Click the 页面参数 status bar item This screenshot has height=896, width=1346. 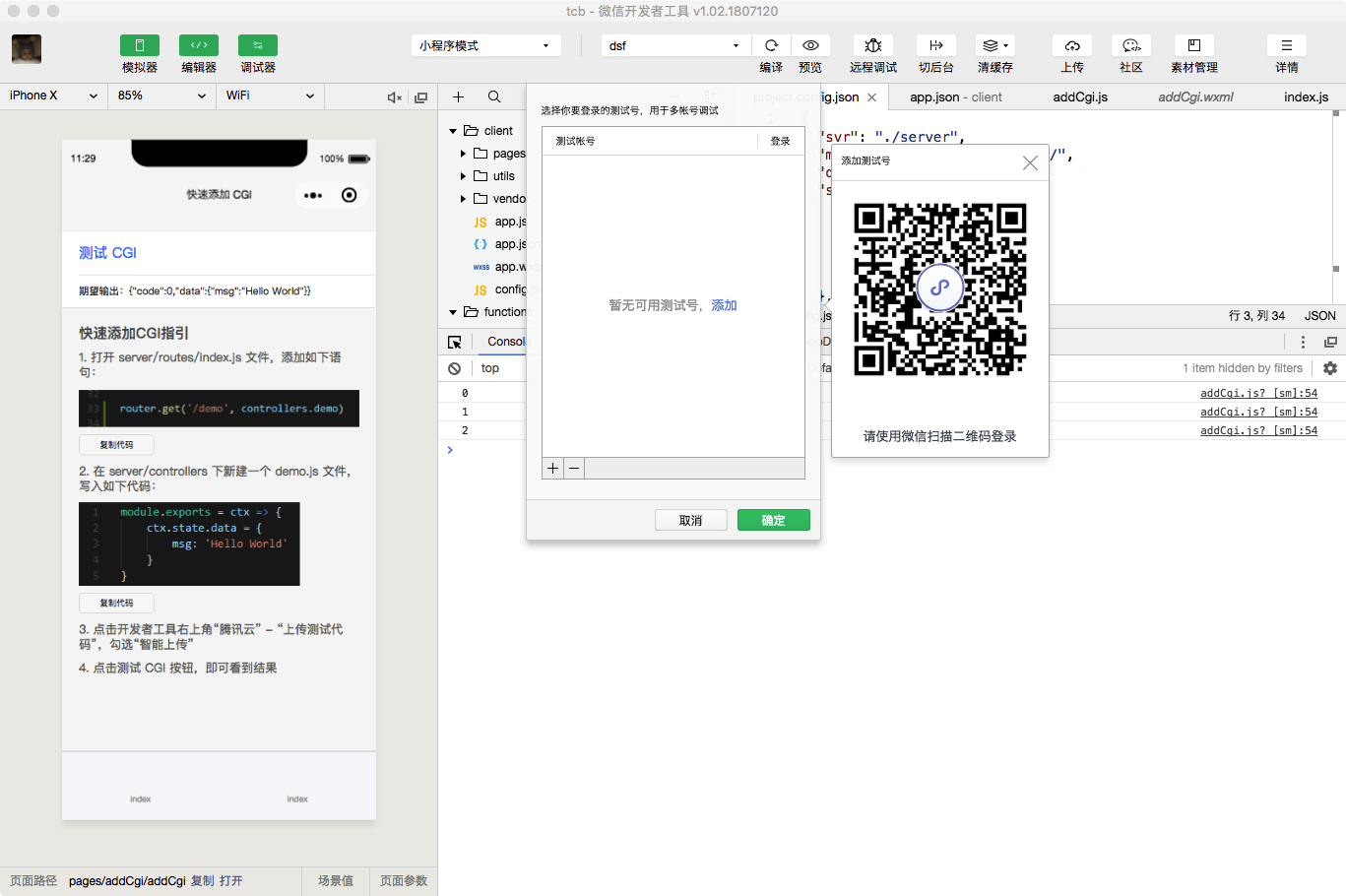(404, 880)
